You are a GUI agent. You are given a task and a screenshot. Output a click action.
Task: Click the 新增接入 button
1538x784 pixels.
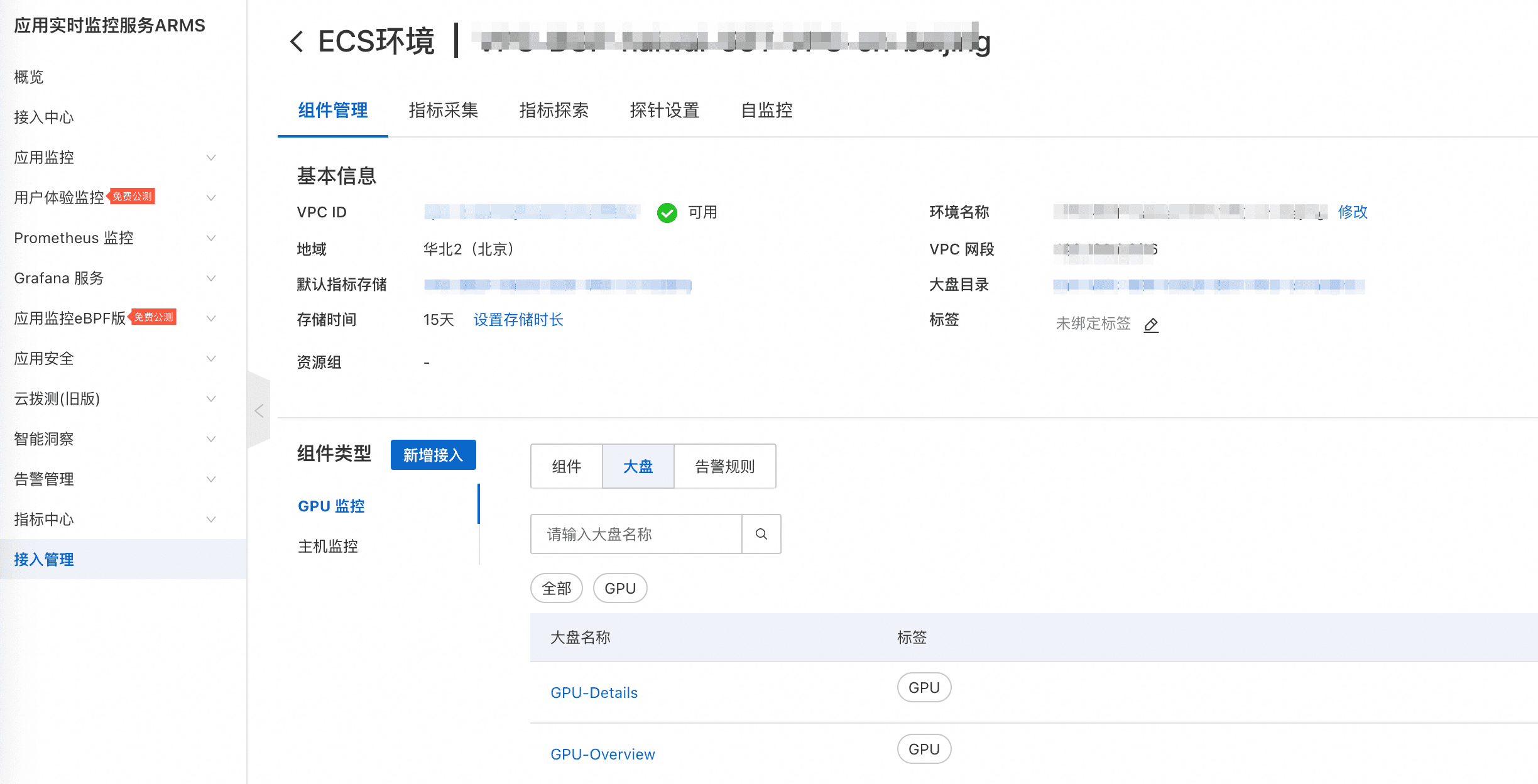pos(433,455)
